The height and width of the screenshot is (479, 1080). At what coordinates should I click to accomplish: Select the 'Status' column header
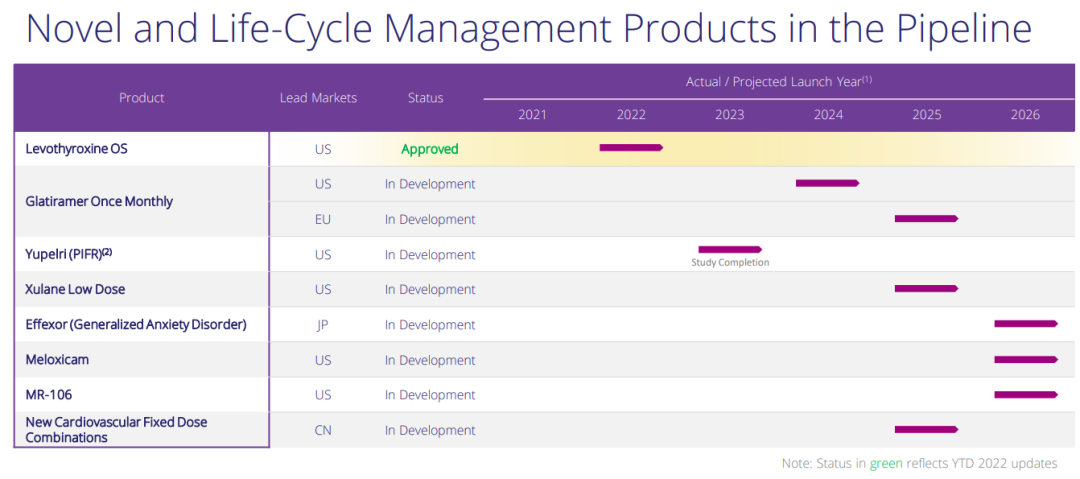coord(426,98)
